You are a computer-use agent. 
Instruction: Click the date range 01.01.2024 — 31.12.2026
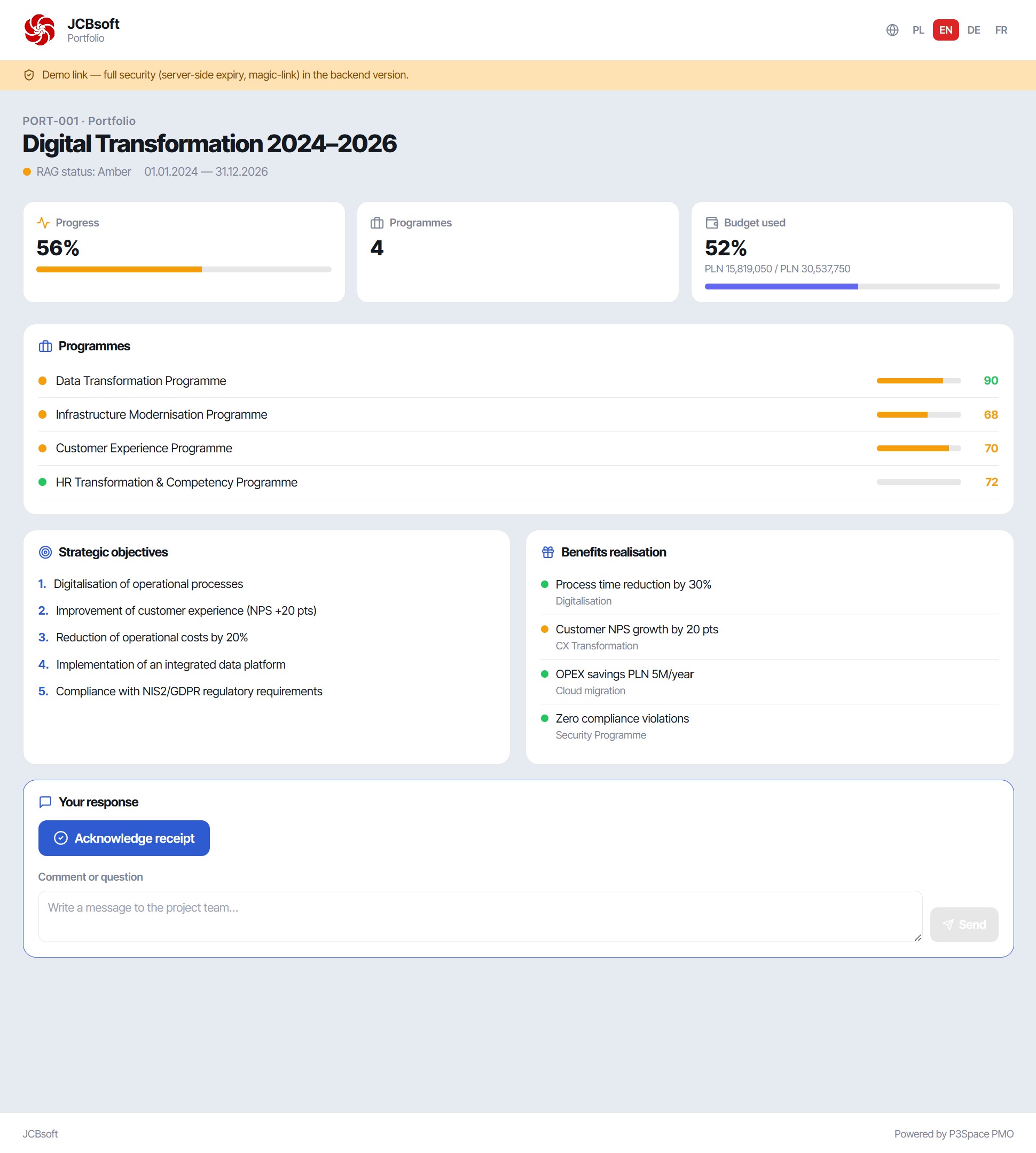pos(206,172)
